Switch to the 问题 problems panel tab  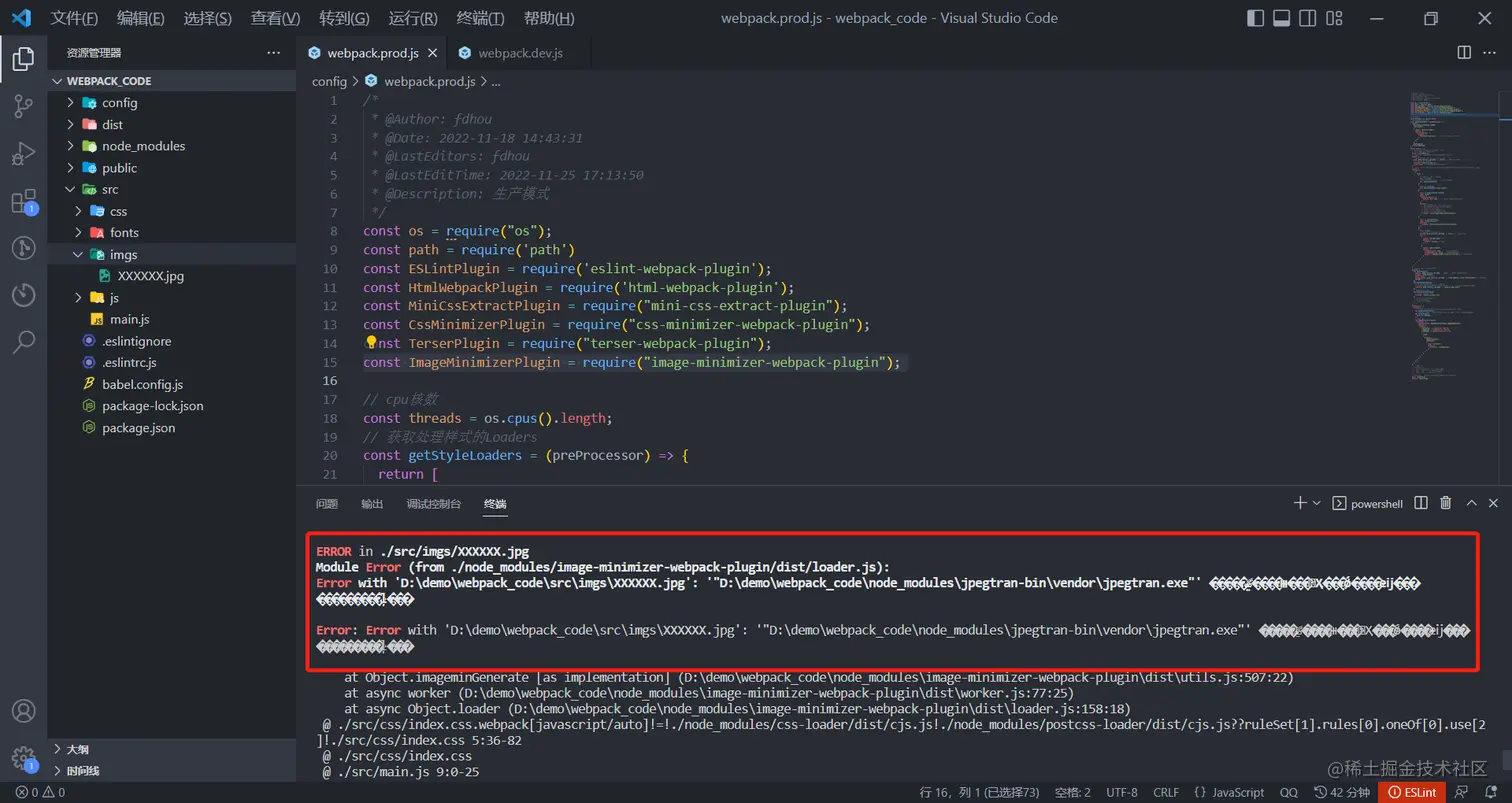[x=327, y=504]
